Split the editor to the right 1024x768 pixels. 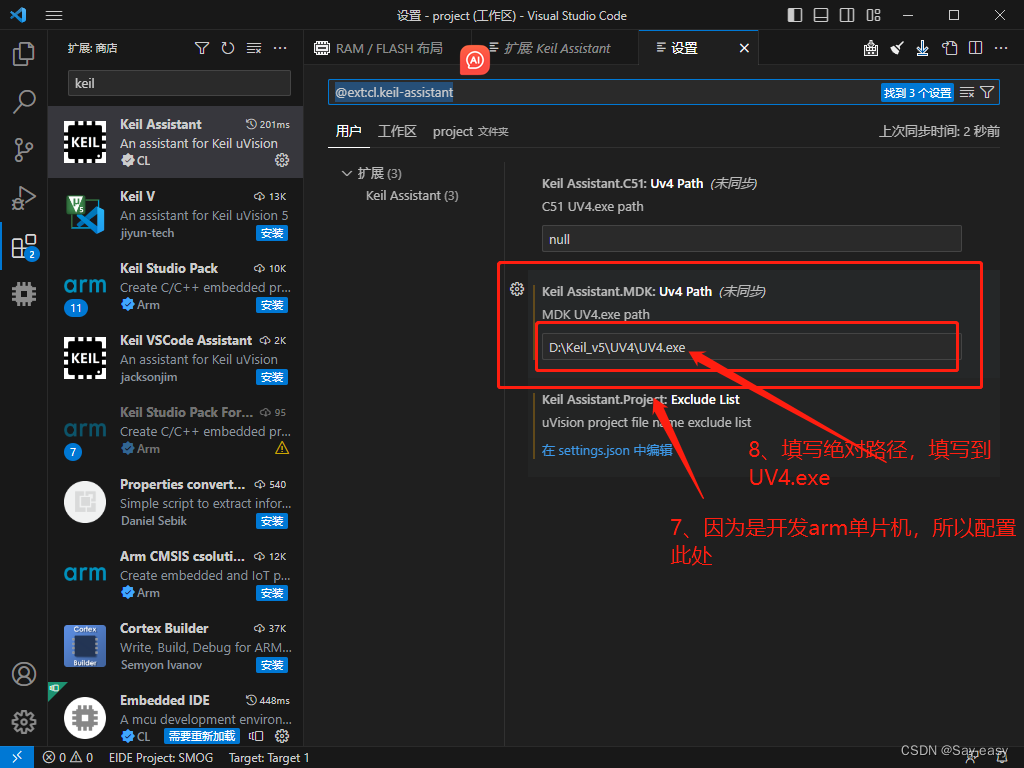pos(975,48)
